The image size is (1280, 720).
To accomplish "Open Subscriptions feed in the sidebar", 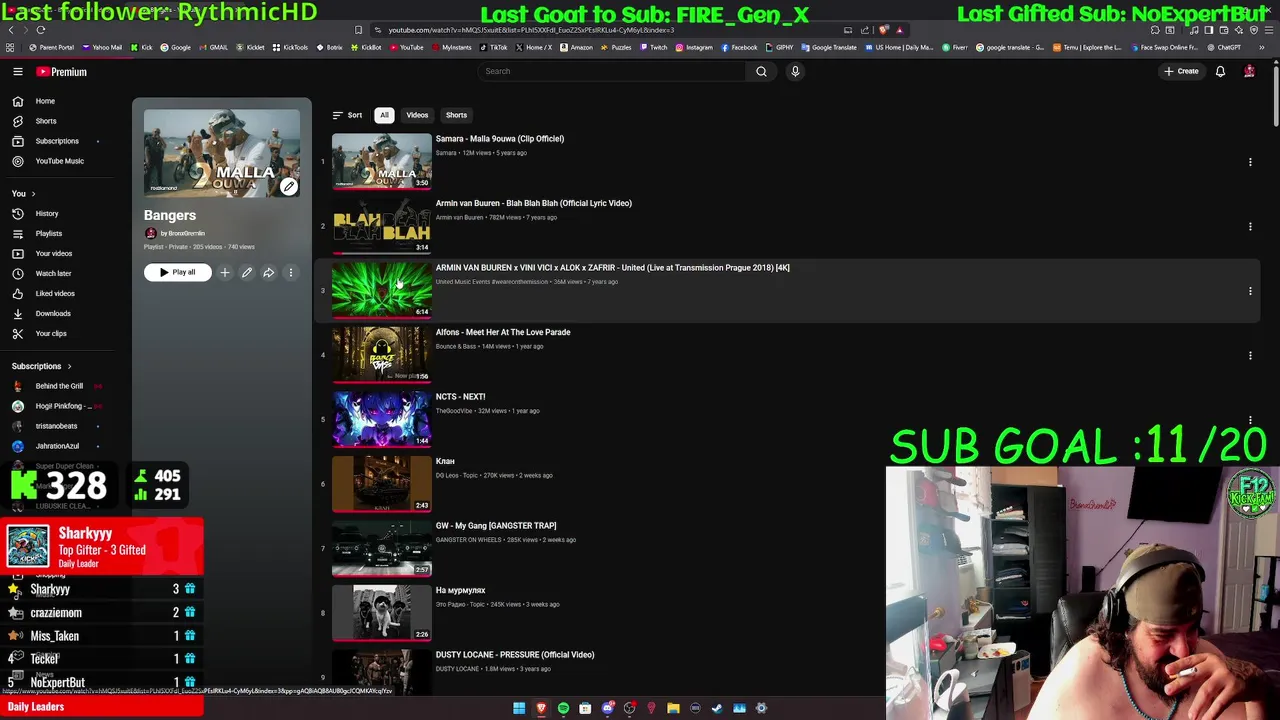I will (x=57, y=141).
